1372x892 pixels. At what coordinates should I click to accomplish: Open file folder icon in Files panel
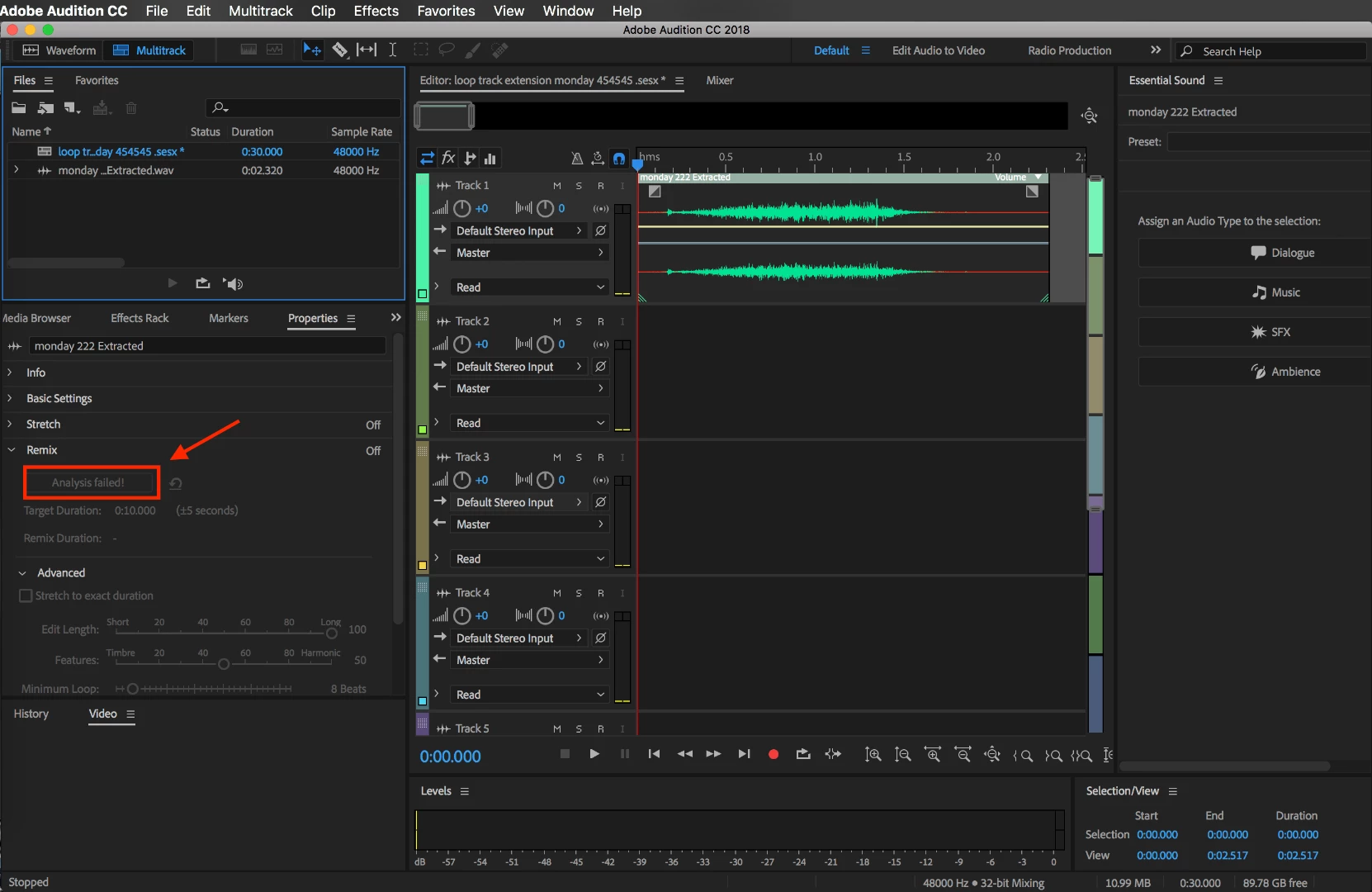pos(19,108)
